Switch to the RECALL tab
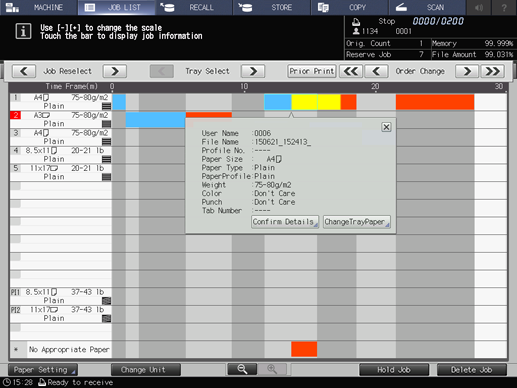 (x=194, y=7)
